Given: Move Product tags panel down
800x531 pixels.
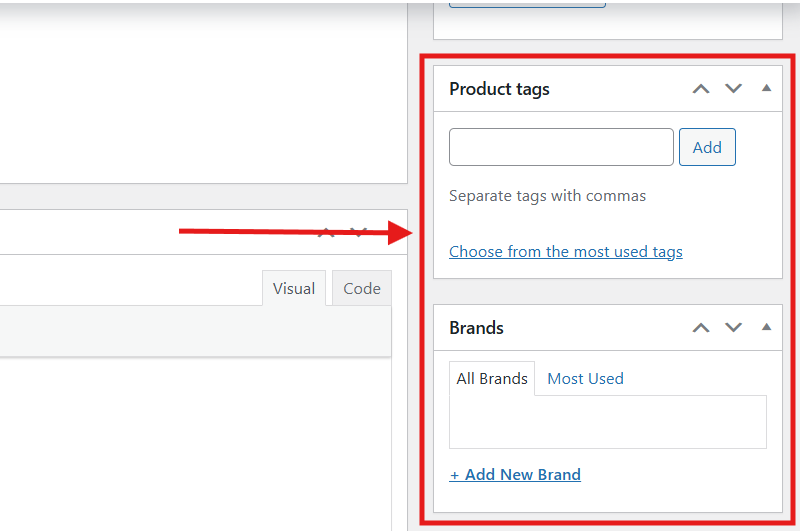Looking at the screenshot, I should (734, 89).
